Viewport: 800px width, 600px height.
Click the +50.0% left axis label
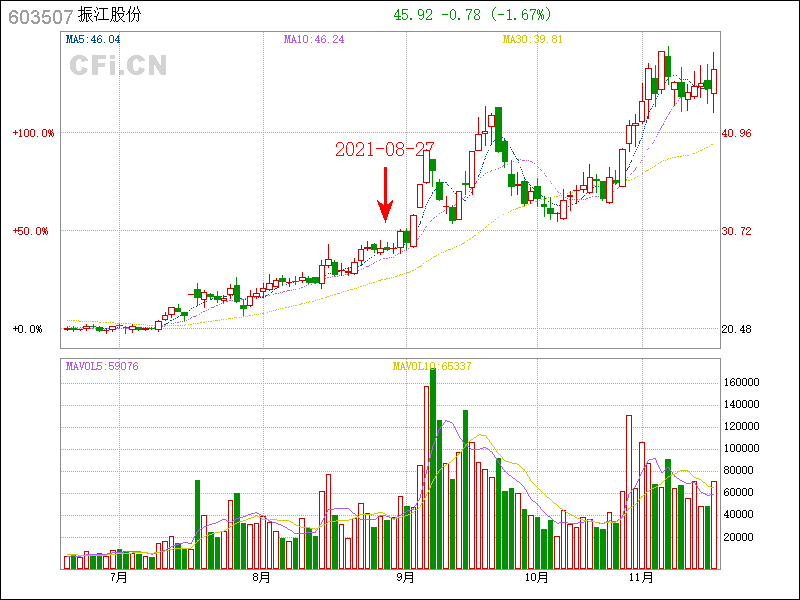34,231
